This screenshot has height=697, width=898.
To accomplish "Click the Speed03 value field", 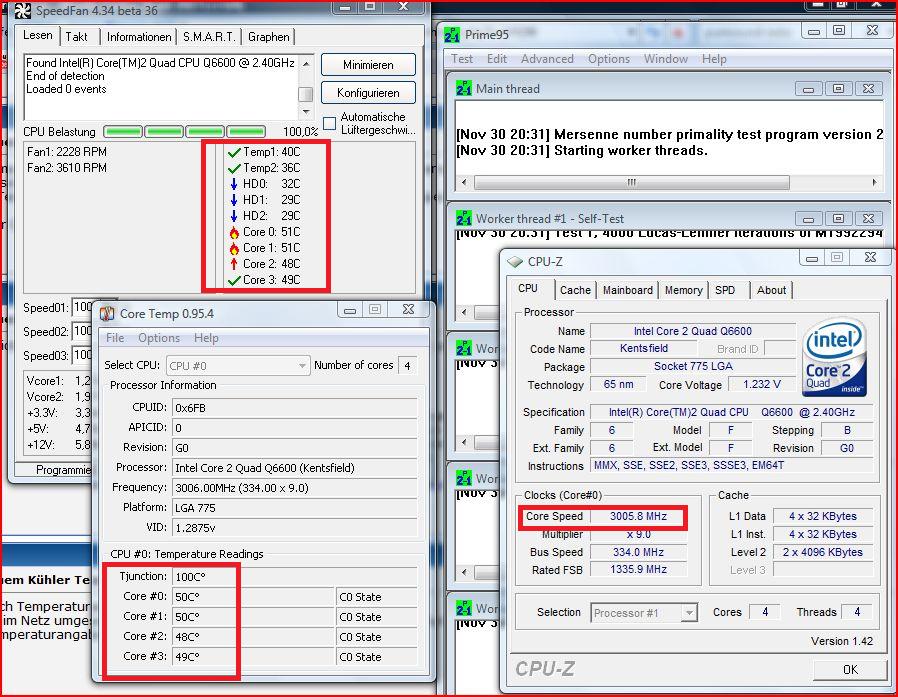I will [x=82, y=356].
